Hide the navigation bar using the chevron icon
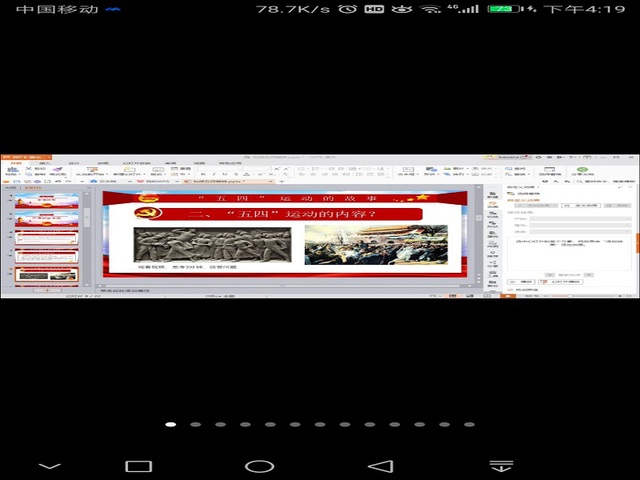Image resolution: width=640 pixels, height=480 pixels. [49, 466]
